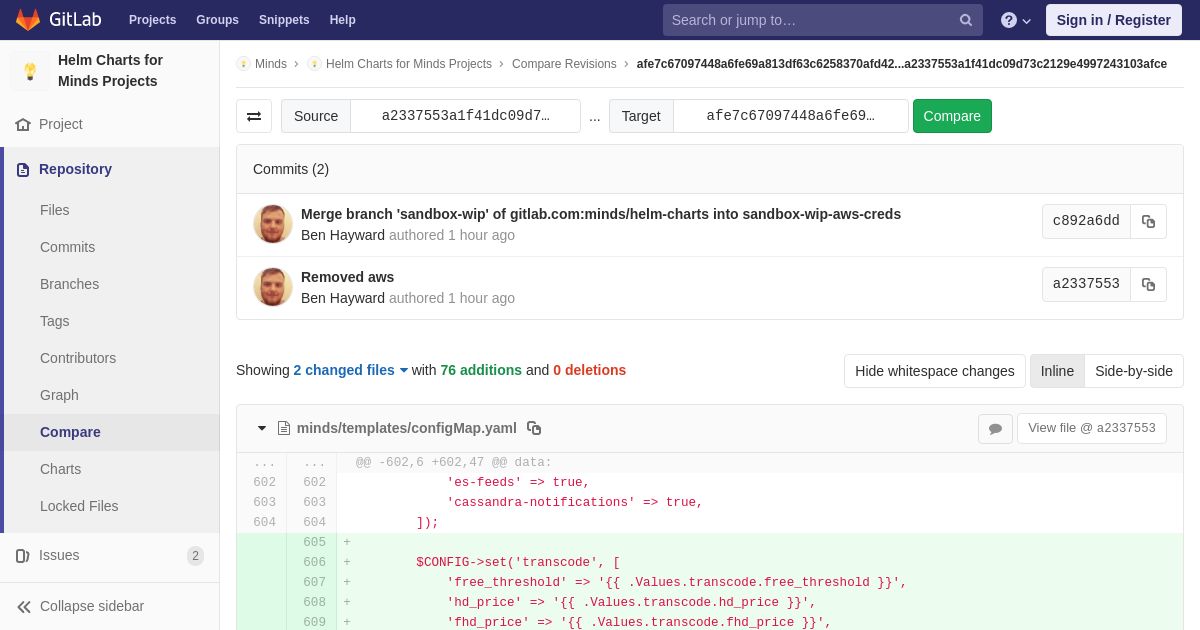The height and width of the screenshot is (630, 1200).
Task: Click Helm Charts for Minds Projects sidebar title
Action: pyautogui.click(x=110, y=70)
